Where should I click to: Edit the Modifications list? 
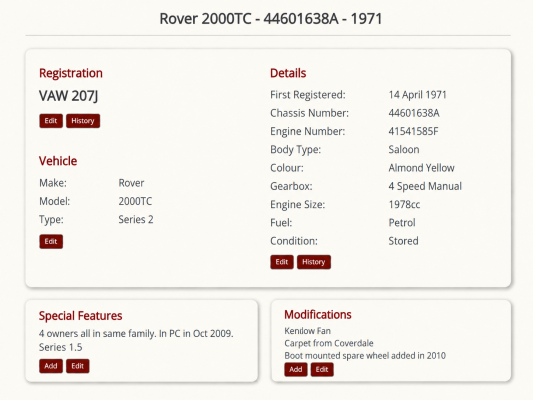[322, 369]
